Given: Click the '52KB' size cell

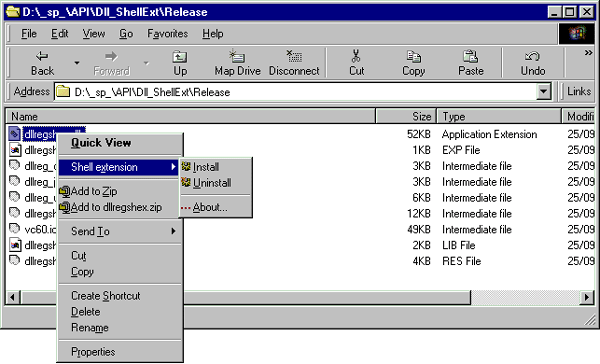Looking at the screenshot, I should coord(419,134).
